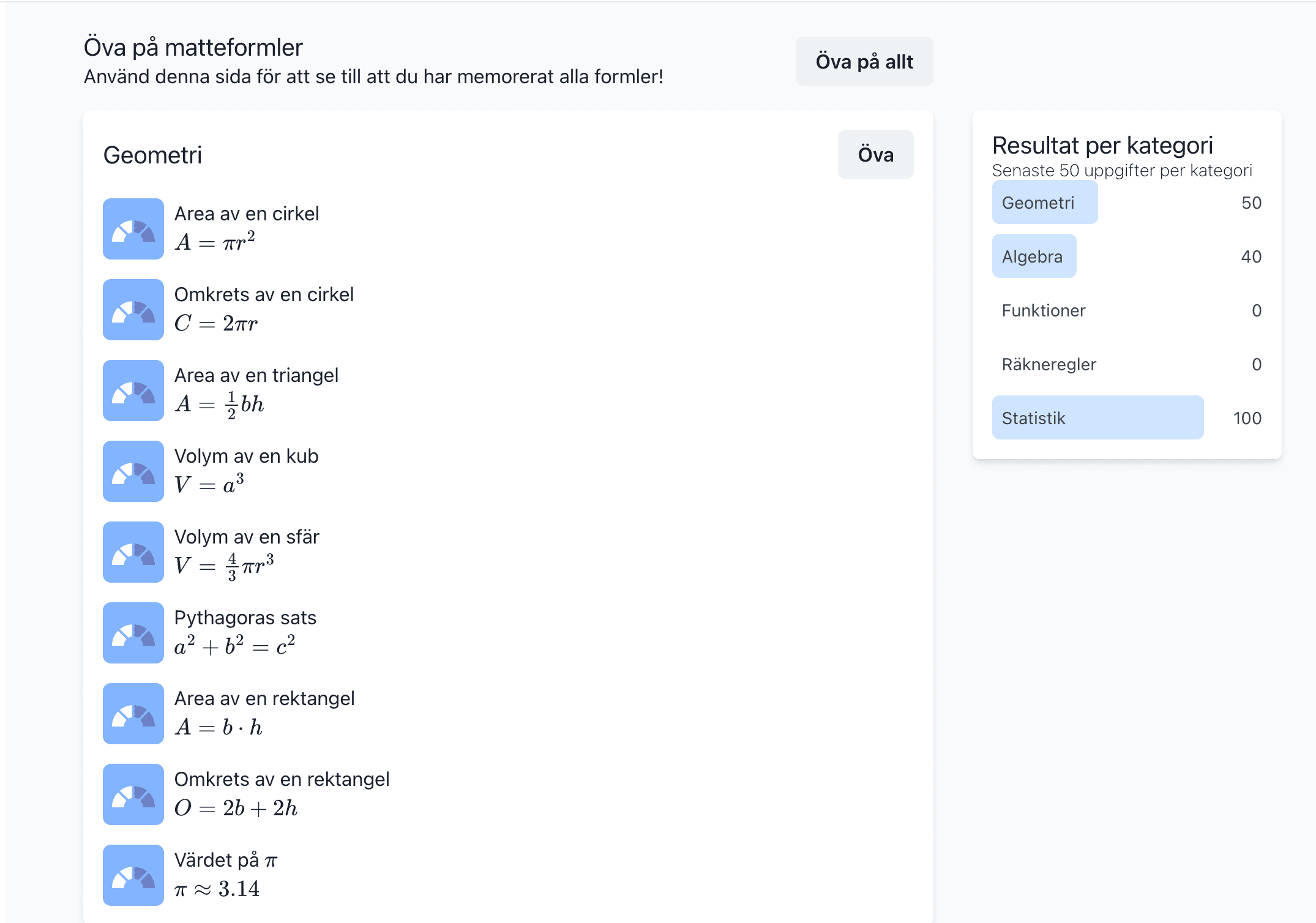The height and width of the screenshot is (923, 1316).
Task: Click the Pythagoras sats formula title
Action: point(245,618)
